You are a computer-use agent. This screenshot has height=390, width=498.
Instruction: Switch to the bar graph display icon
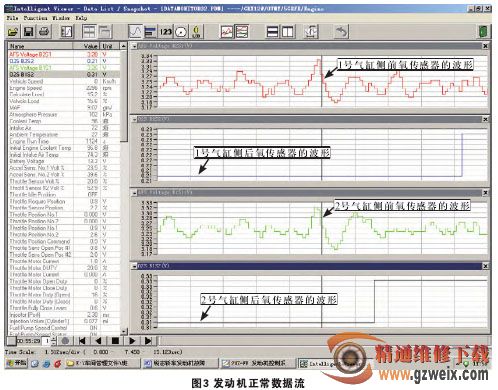150,32
